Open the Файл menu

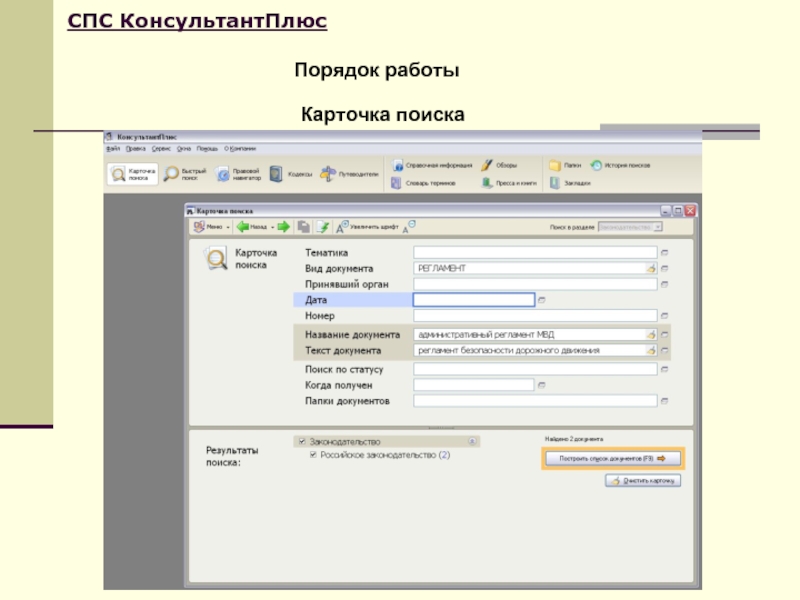[x=112, y=148]
